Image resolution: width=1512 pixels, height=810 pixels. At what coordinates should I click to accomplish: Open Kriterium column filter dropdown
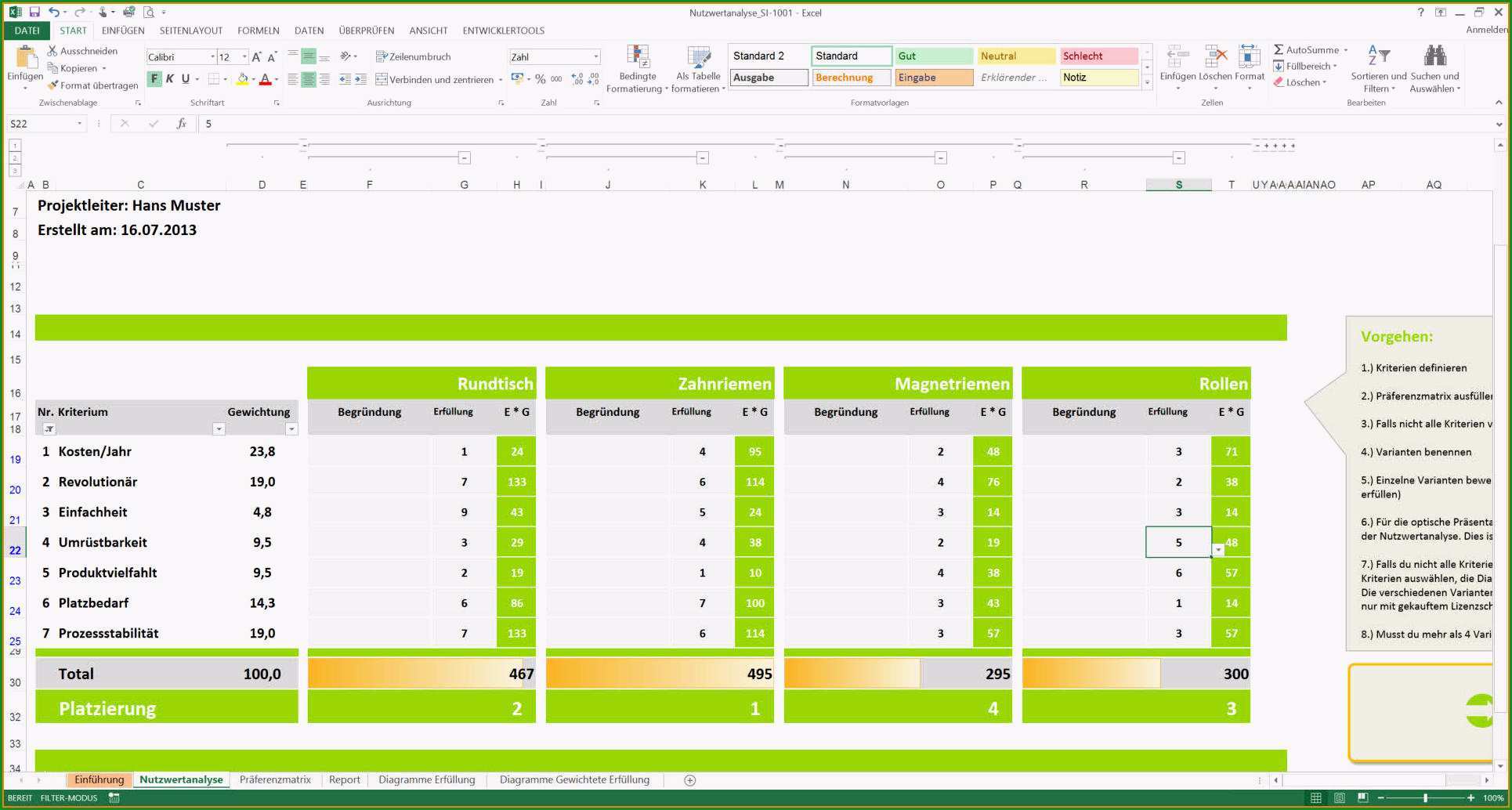click(219, 429)
